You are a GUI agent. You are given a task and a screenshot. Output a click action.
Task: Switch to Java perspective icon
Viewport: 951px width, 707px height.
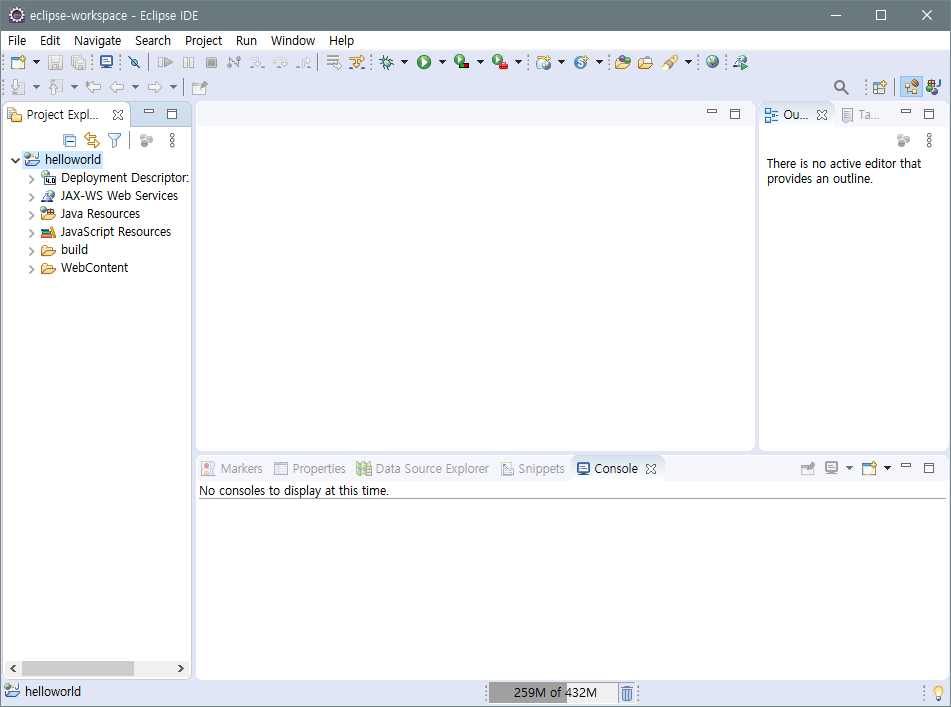933,87
